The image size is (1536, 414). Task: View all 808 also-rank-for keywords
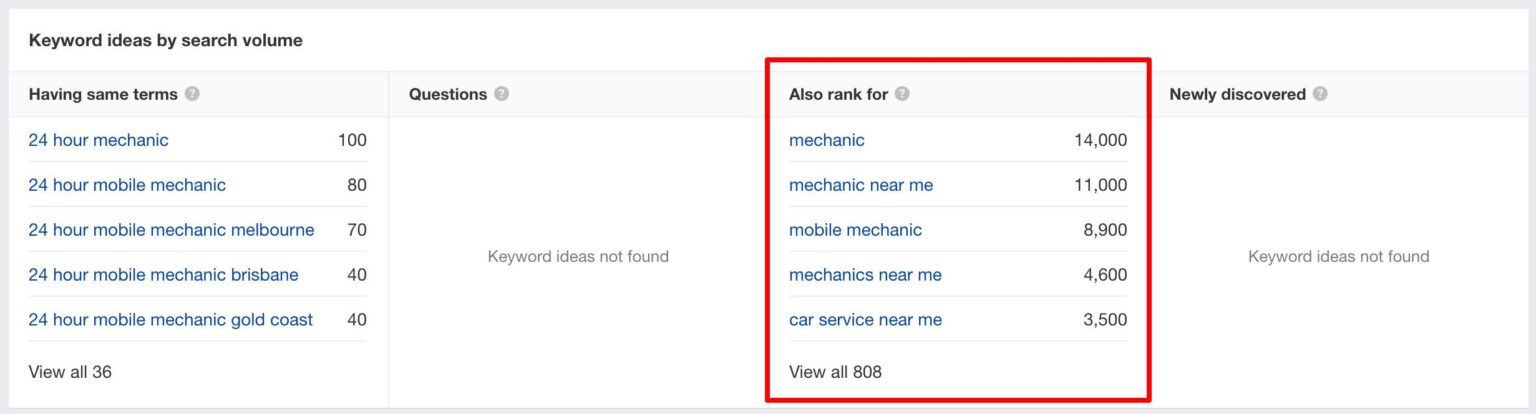[835, 372]
